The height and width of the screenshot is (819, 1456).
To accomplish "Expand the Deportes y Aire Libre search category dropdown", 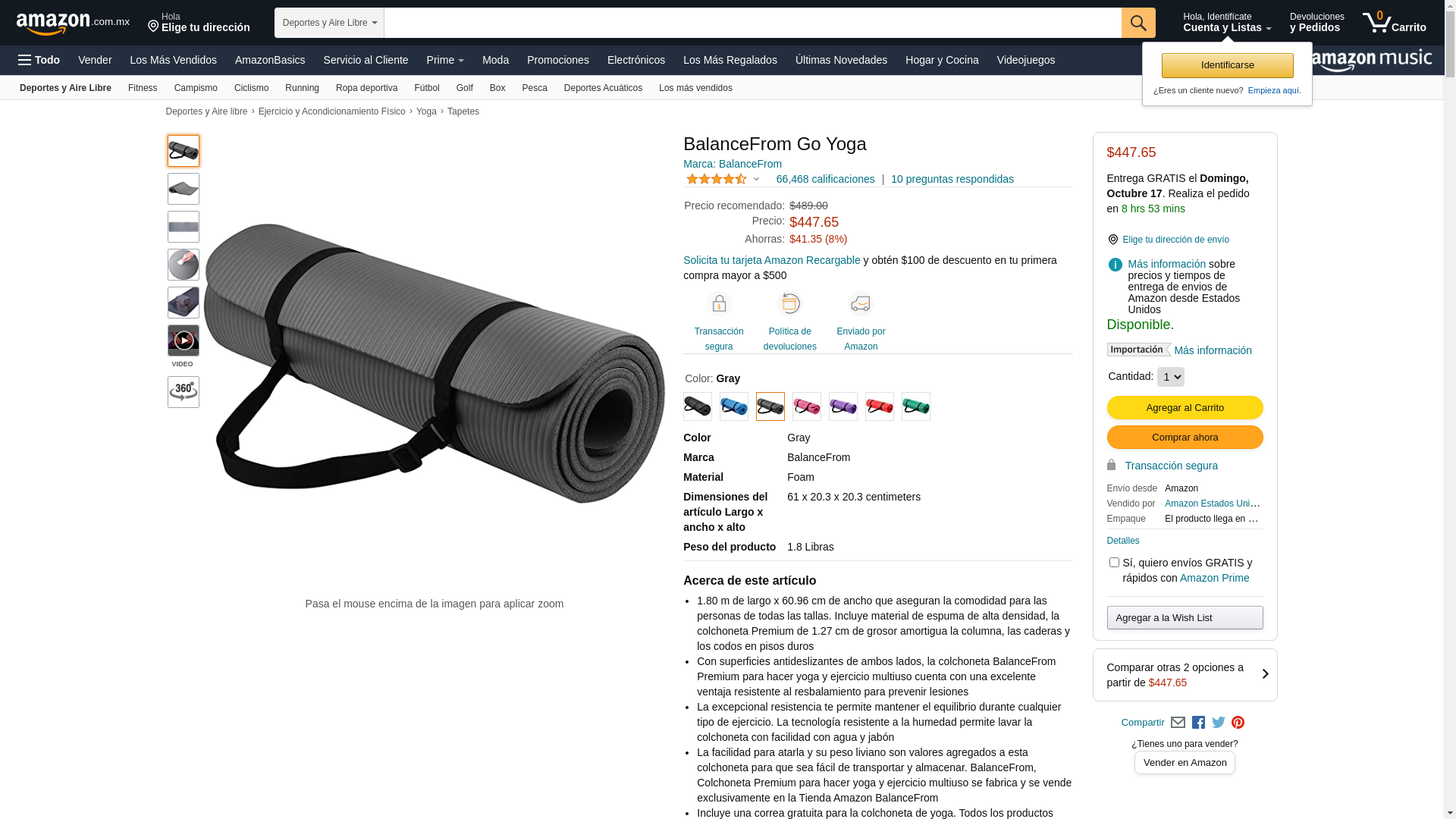I will coord(329,23).
